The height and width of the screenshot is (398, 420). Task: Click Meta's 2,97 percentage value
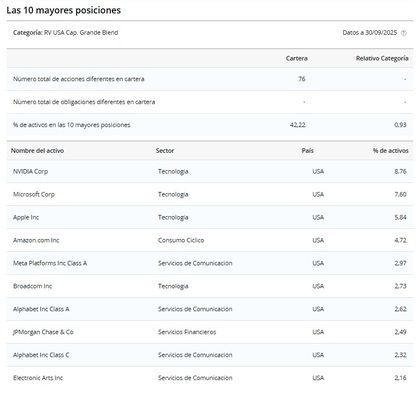coord(400,263)
